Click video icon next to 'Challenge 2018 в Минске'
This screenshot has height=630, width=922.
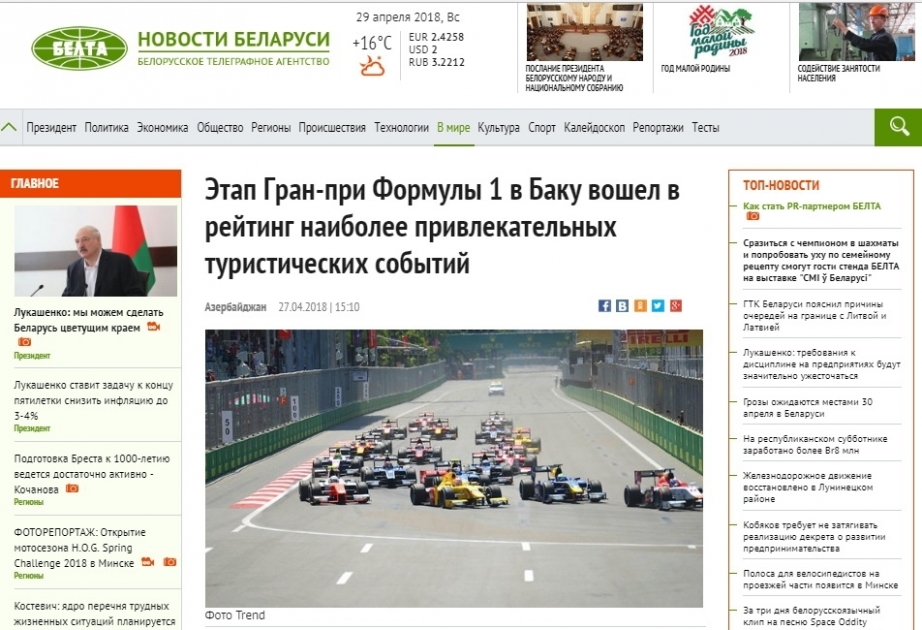148,562
